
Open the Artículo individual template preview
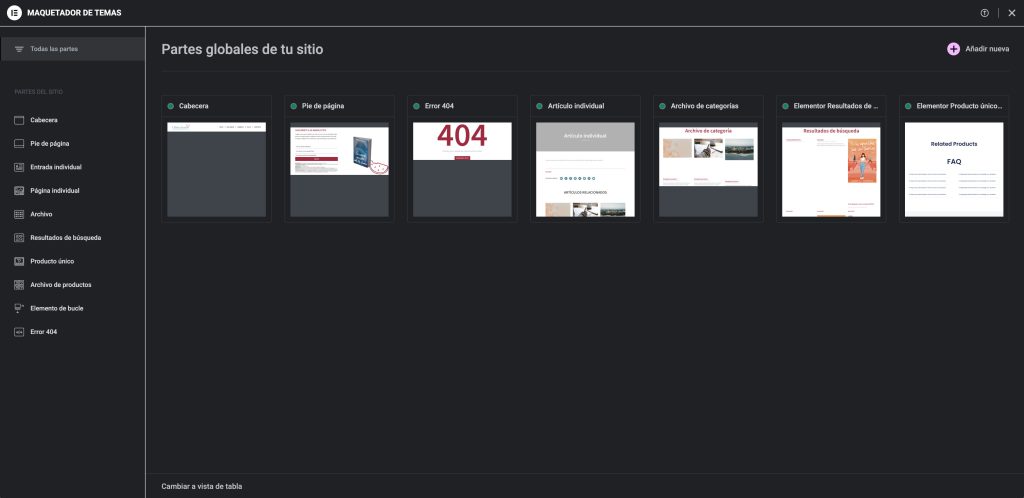click(x=585, y=168)
